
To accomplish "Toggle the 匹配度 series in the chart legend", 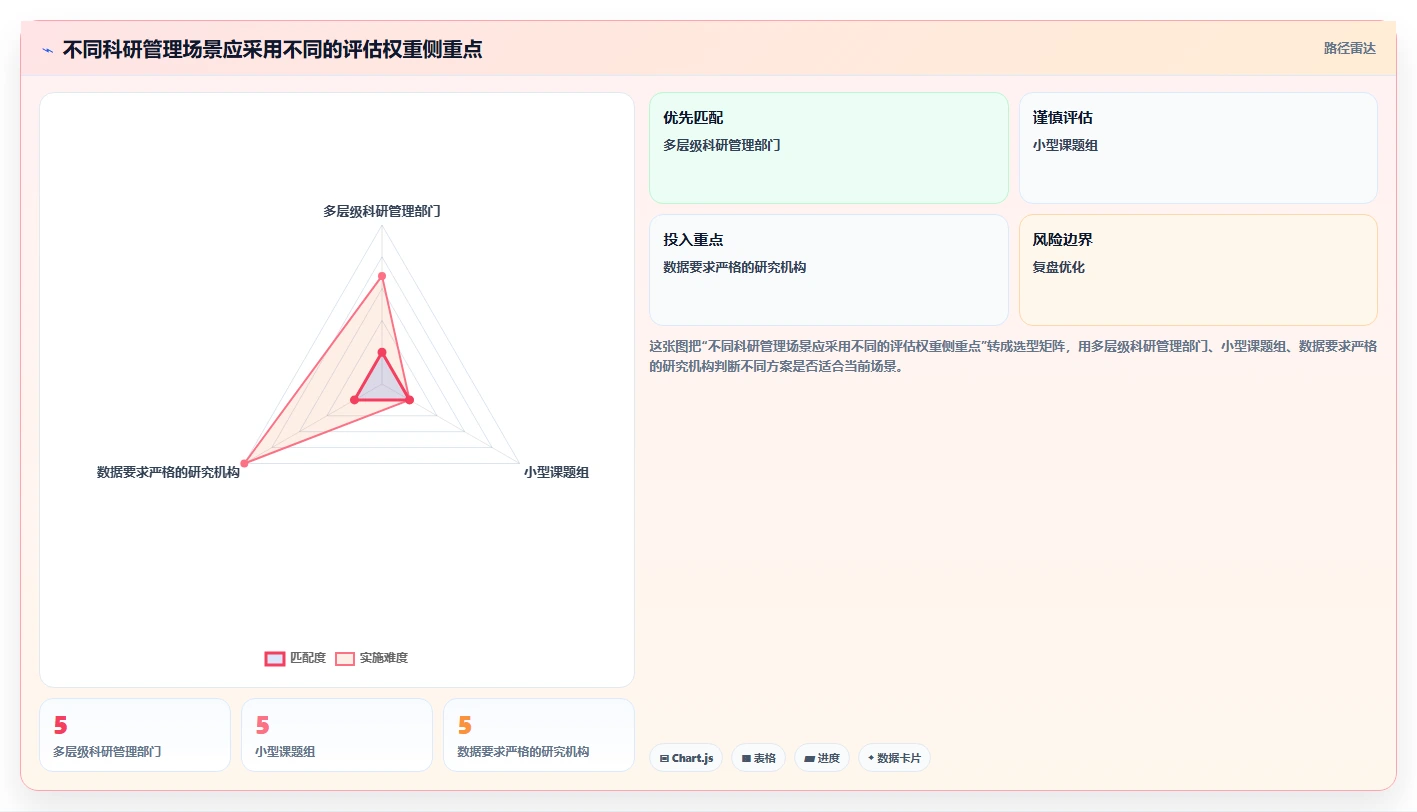I will point(296,658).
